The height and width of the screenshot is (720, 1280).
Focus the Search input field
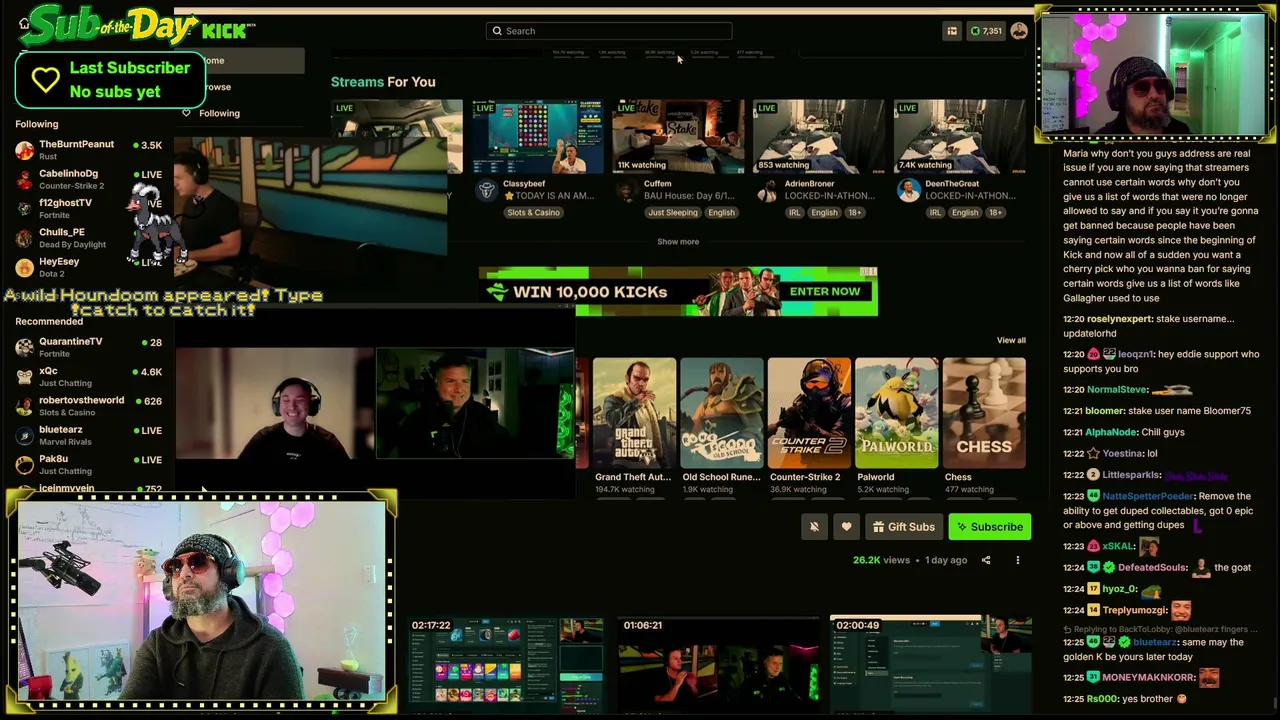pos(609,31)
